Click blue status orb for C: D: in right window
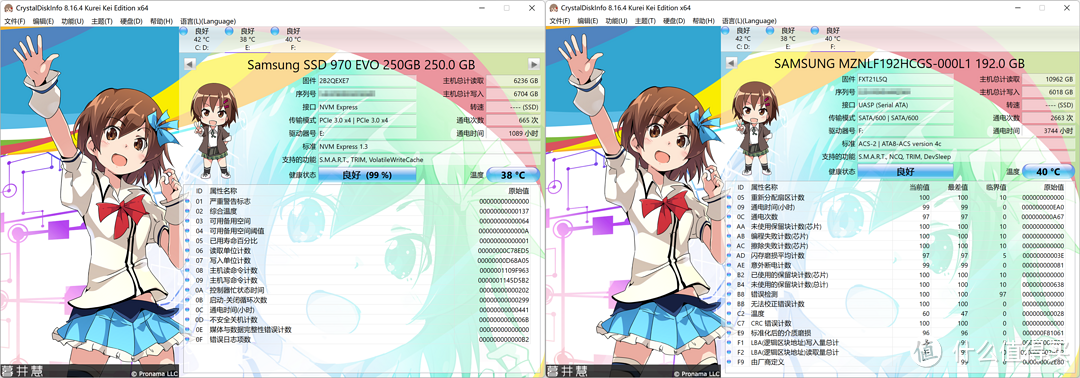The height and width of the screenshot is (378, 1080). 724,31
